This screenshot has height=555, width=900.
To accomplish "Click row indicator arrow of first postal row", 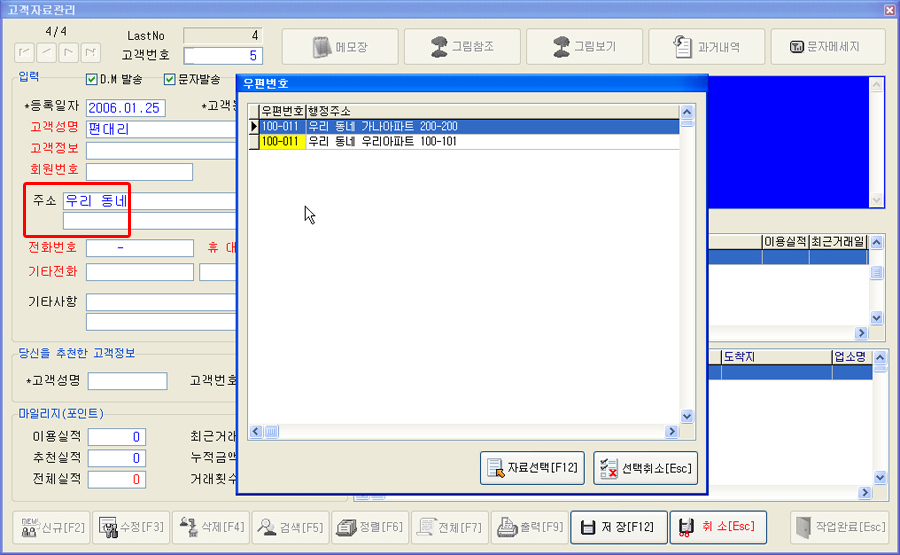I will coord(254,126).
